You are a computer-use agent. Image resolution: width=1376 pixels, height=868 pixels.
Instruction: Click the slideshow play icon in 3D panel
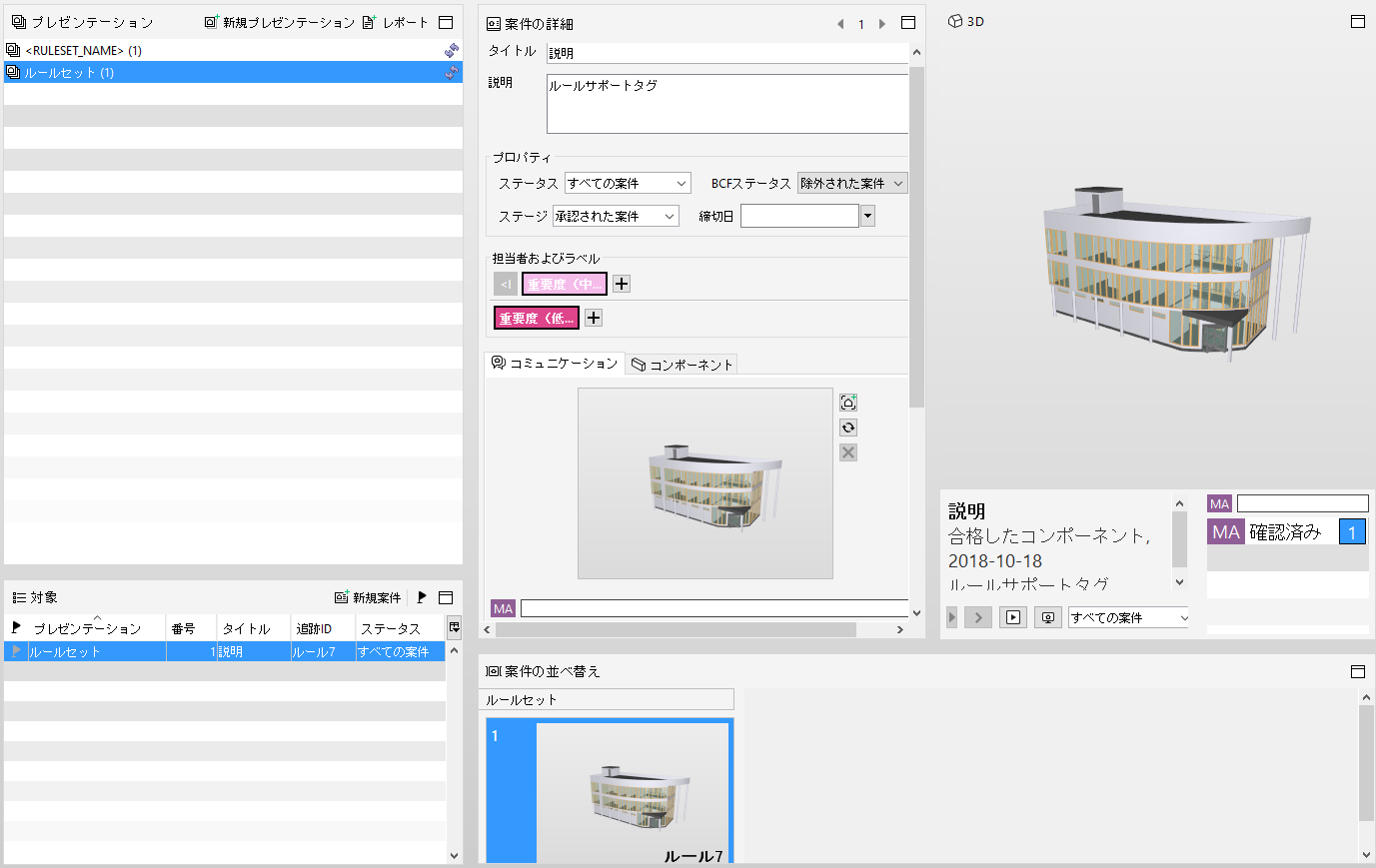pos(1013,617)
